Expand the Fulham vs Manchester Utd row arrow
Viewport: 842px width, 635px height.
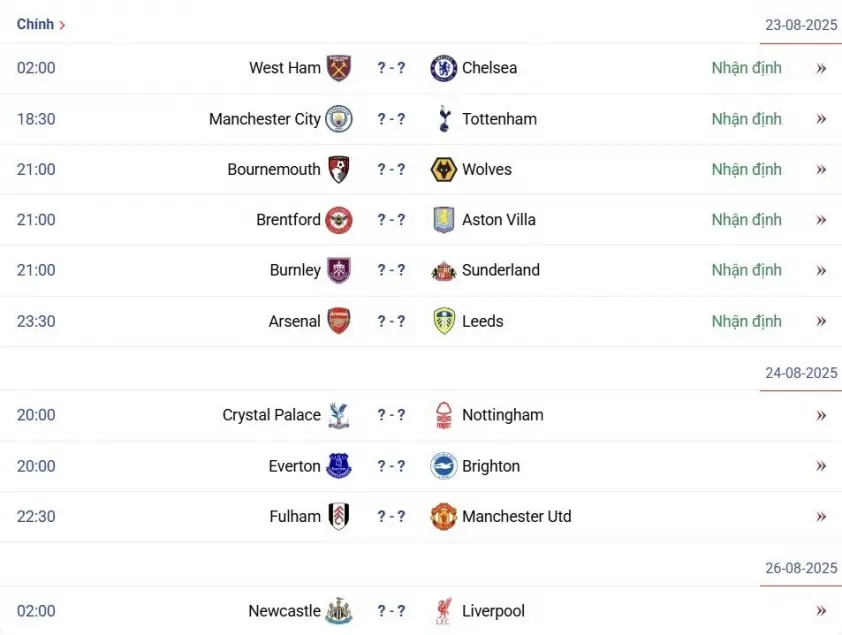point(821,517)
